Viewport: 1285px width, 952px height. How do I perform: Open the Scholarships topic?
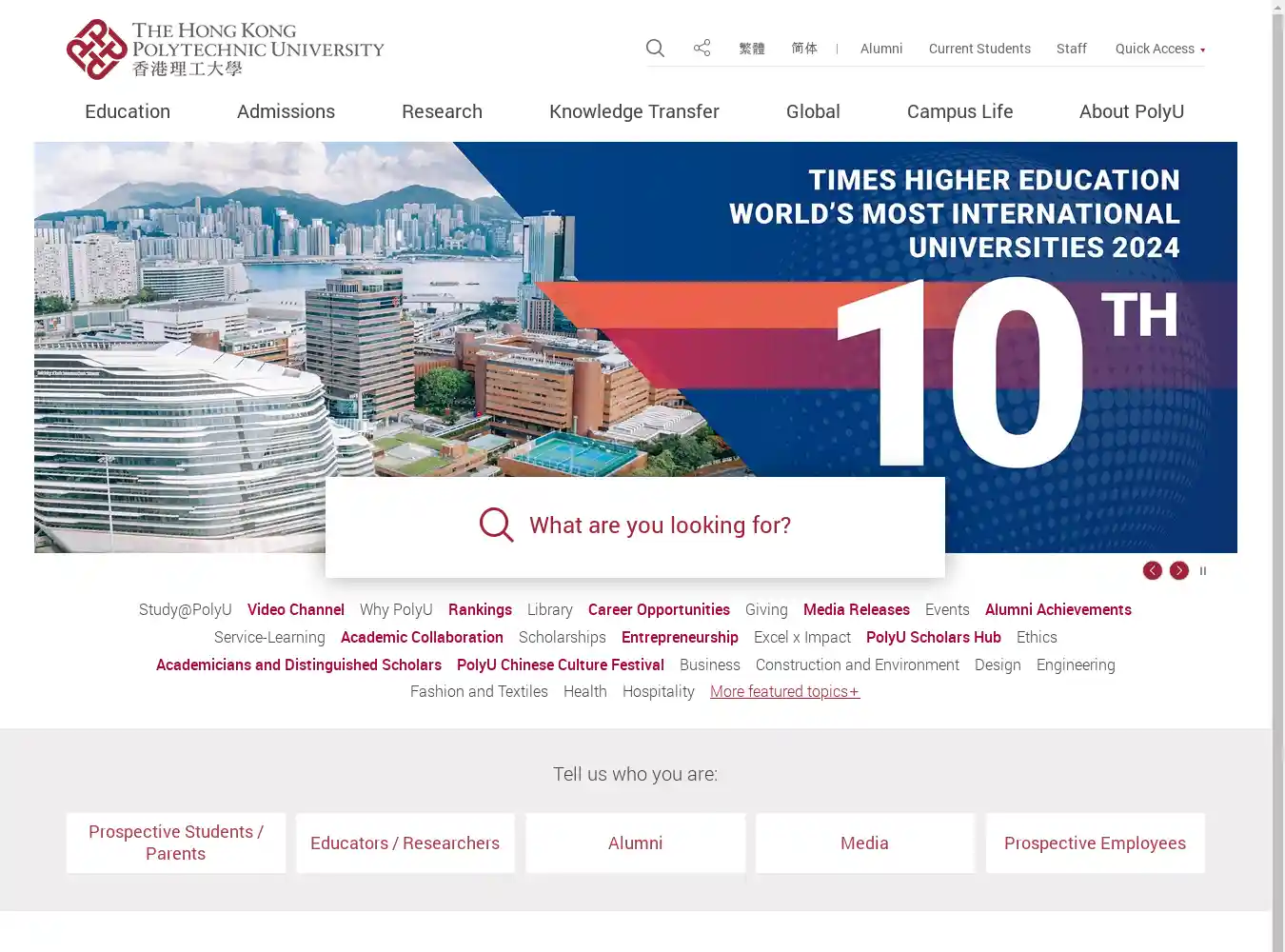tap(563, 637)
